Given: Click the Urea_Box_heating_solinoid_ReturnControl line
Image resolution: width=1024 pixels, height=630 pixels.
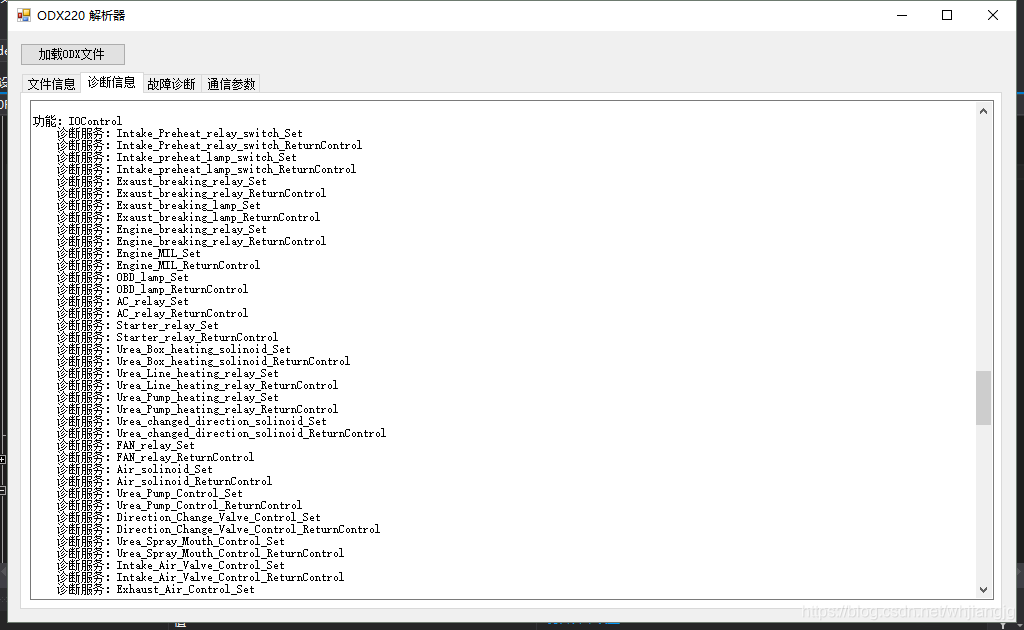Looking at the screenshot, I should pos(204,362).
